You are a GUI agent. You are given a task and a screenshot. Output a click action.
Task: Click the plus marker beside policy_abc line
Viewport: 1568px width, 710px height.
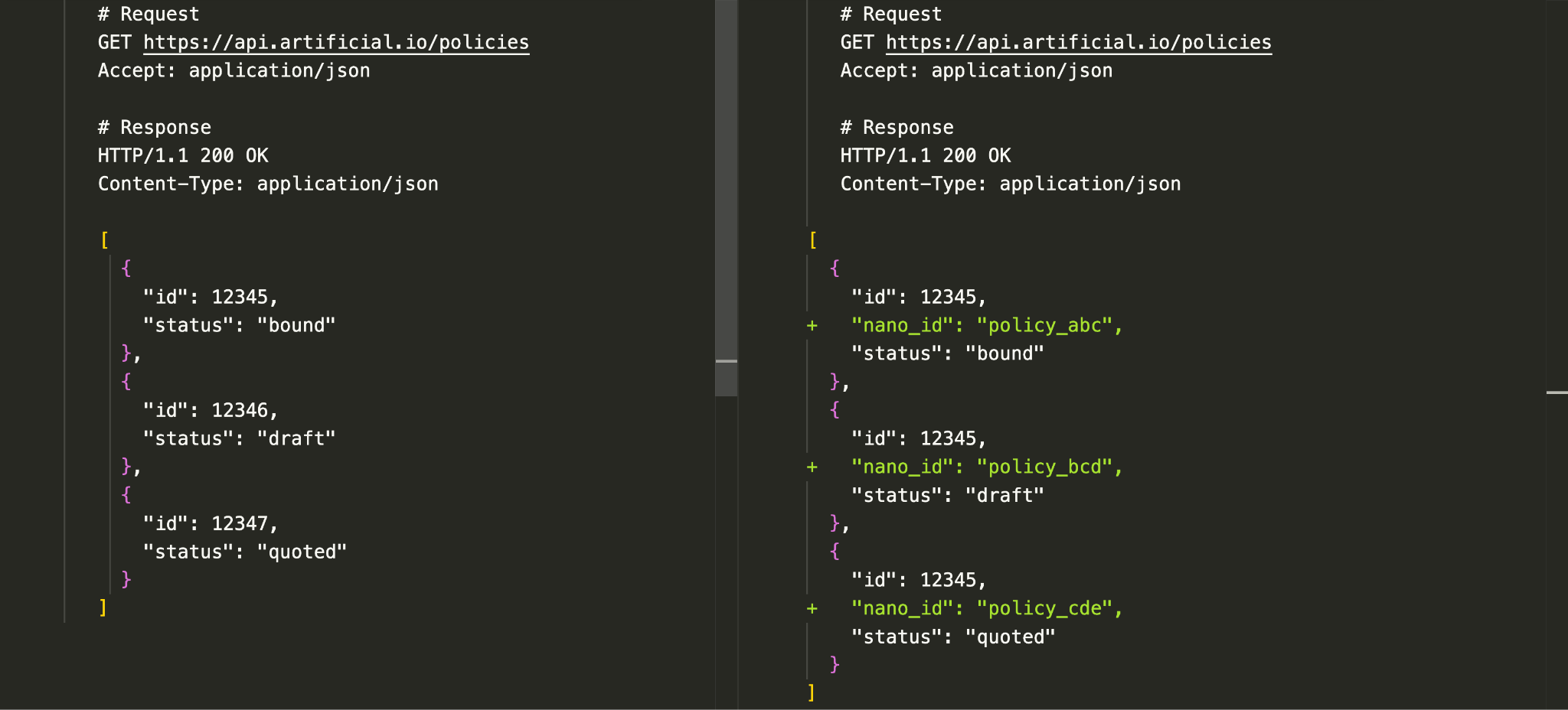point(812,326)
